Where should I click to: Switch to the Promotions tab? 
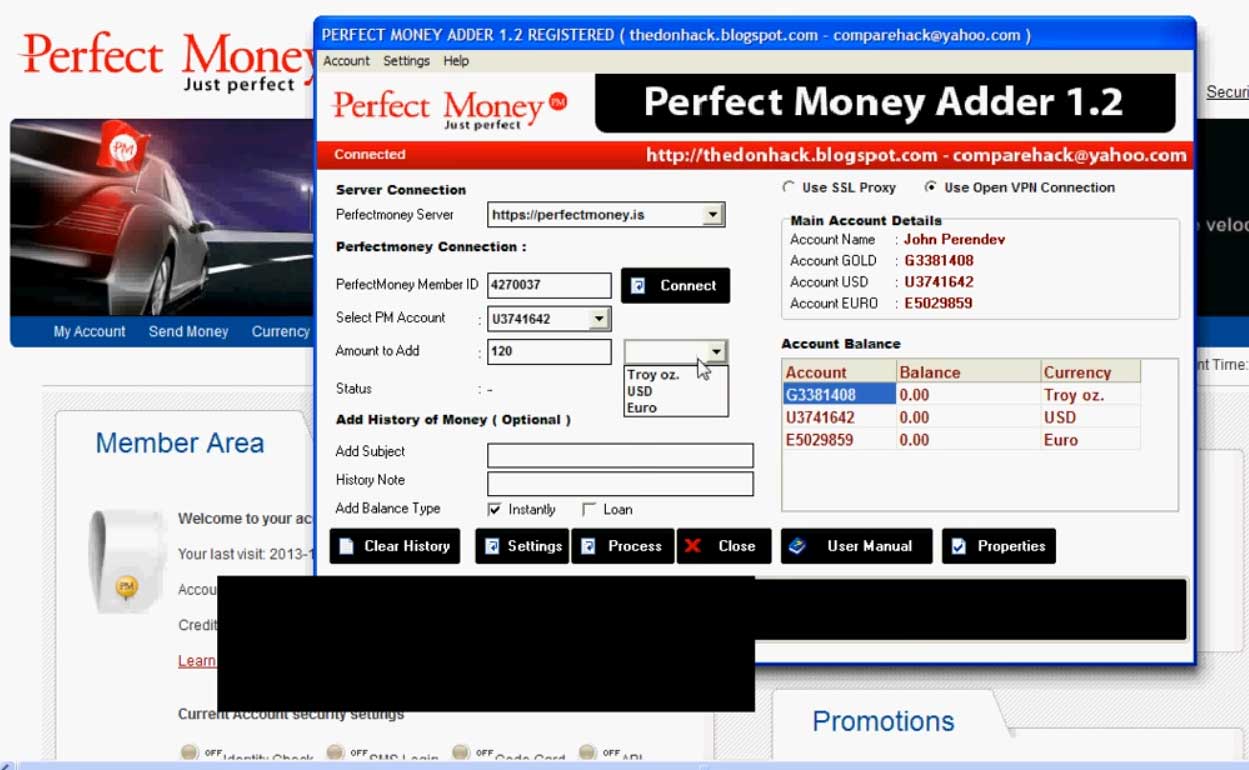pos(883,721)
